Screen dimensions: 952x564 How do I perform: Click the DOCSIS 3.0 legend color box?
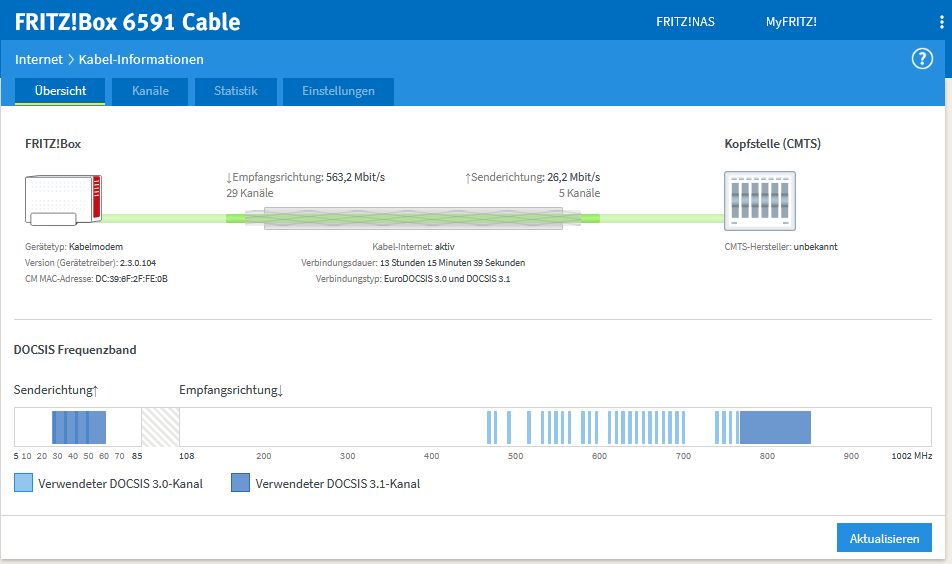tap(23, 483)
